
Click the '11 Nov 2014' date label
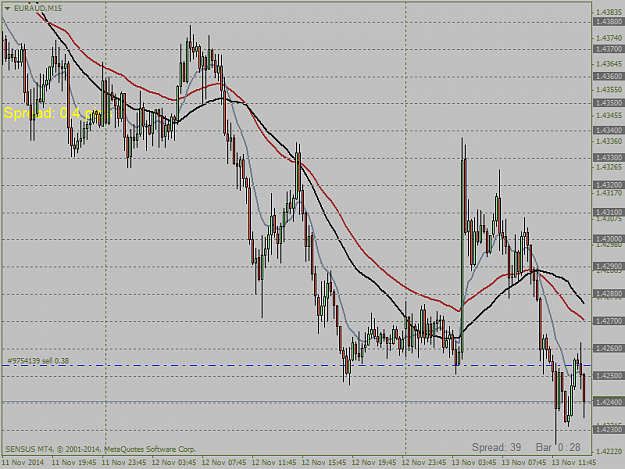tap(23, 463)
